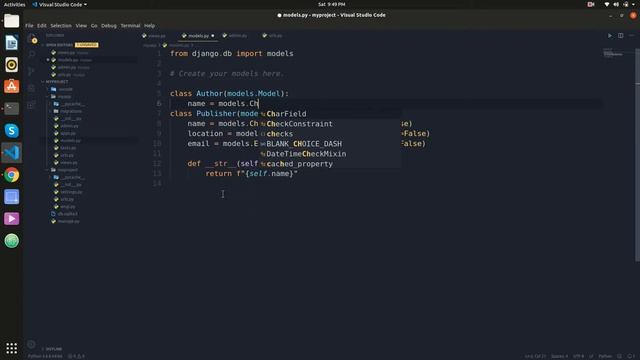Launch LibreOffice Writer from the dock
This screenshot has width=640, height=360.
(11, 43)
